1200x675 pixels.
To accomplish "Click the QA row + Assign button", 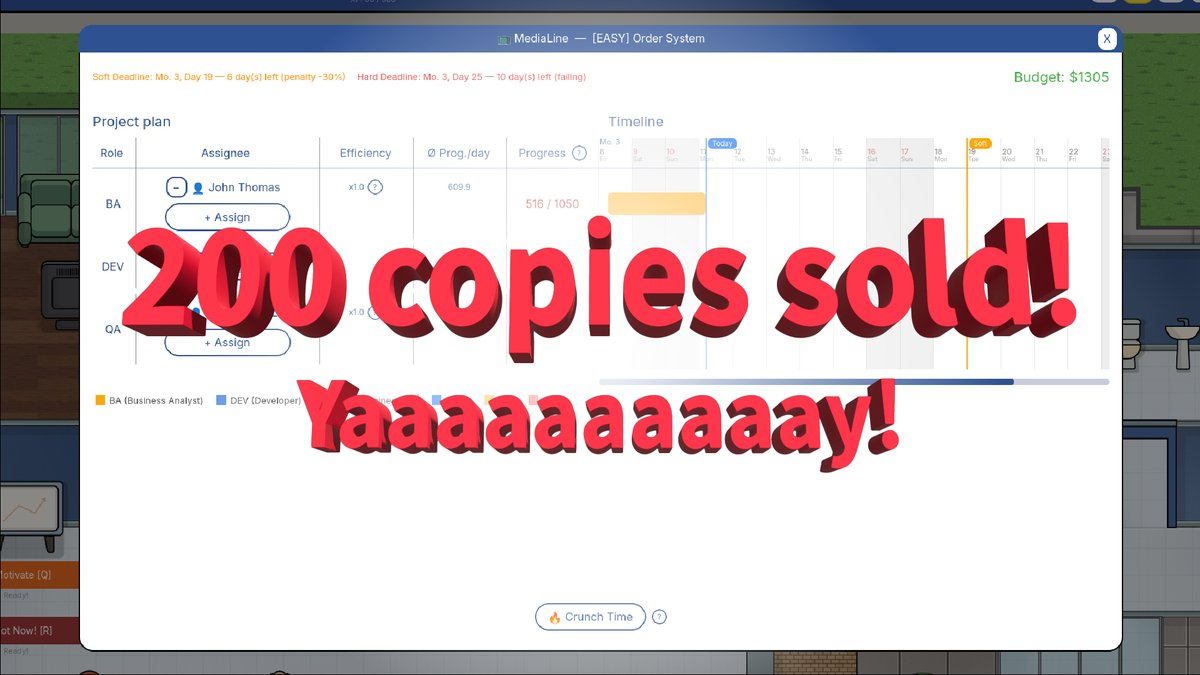I will tap(227, 342).
